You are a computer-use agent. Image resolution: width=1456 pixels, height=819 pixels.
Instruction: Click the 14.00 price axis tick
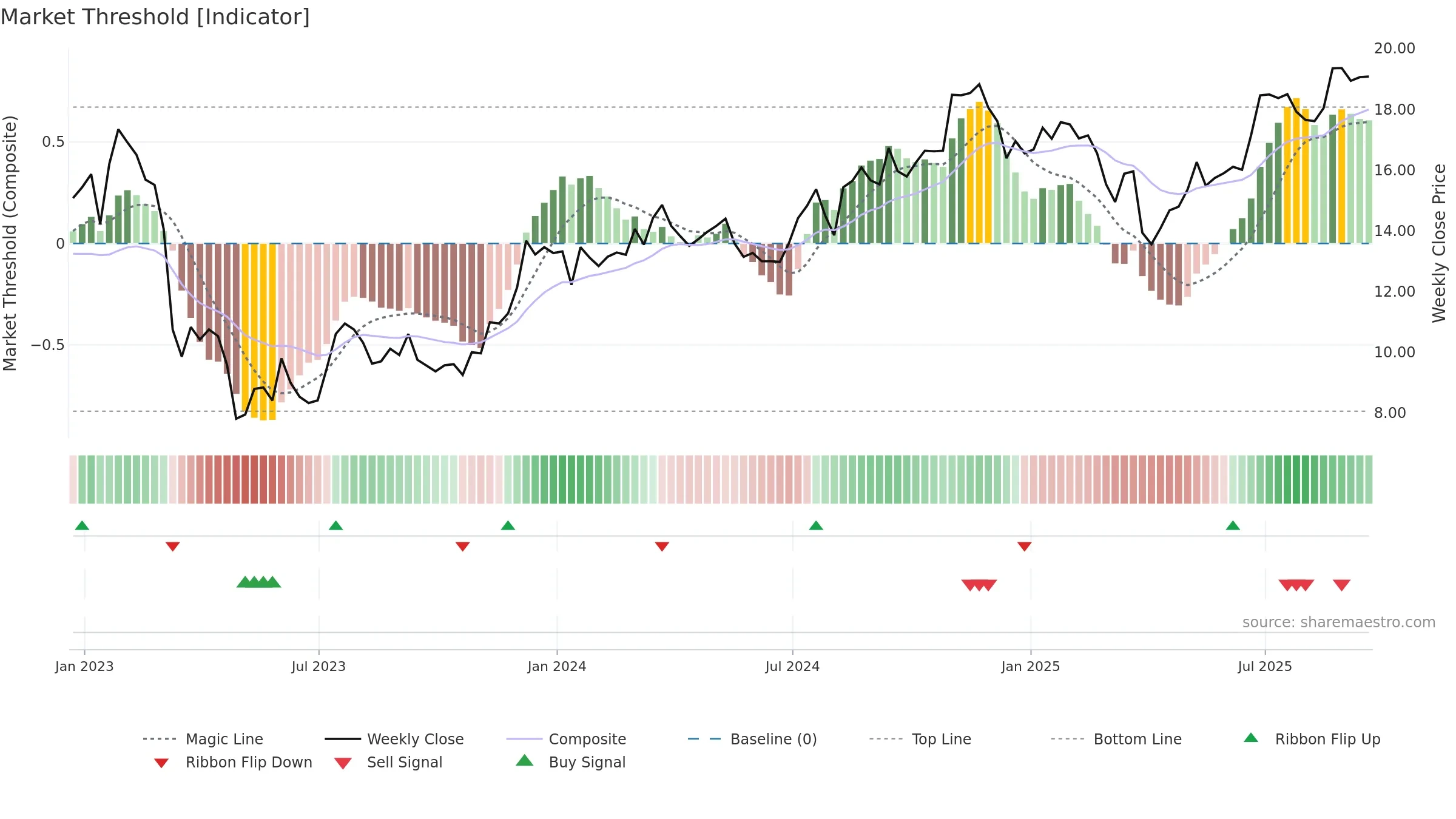click(x=1395, y=231)
